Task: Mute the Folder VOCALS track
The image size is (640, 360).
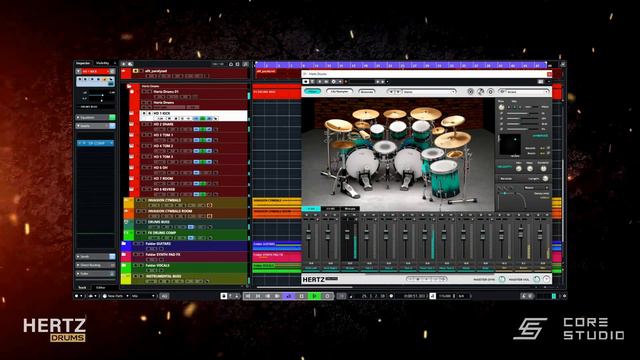Action: 136,265
